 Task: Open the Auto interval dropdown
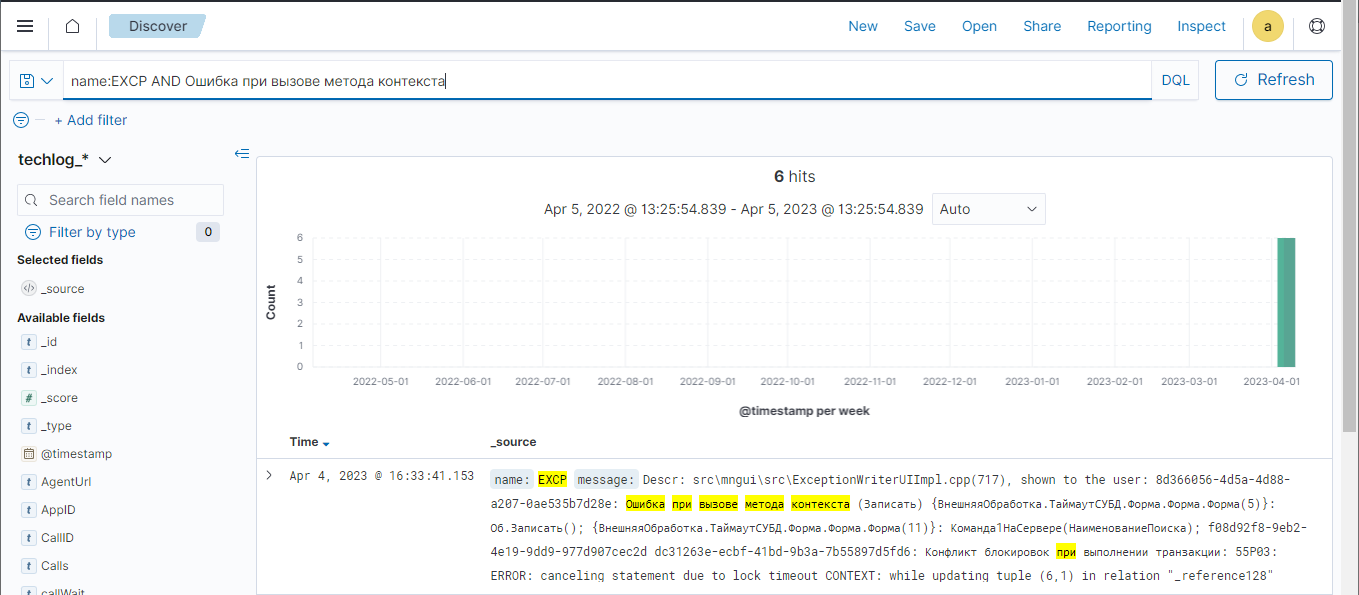[988, 209]
